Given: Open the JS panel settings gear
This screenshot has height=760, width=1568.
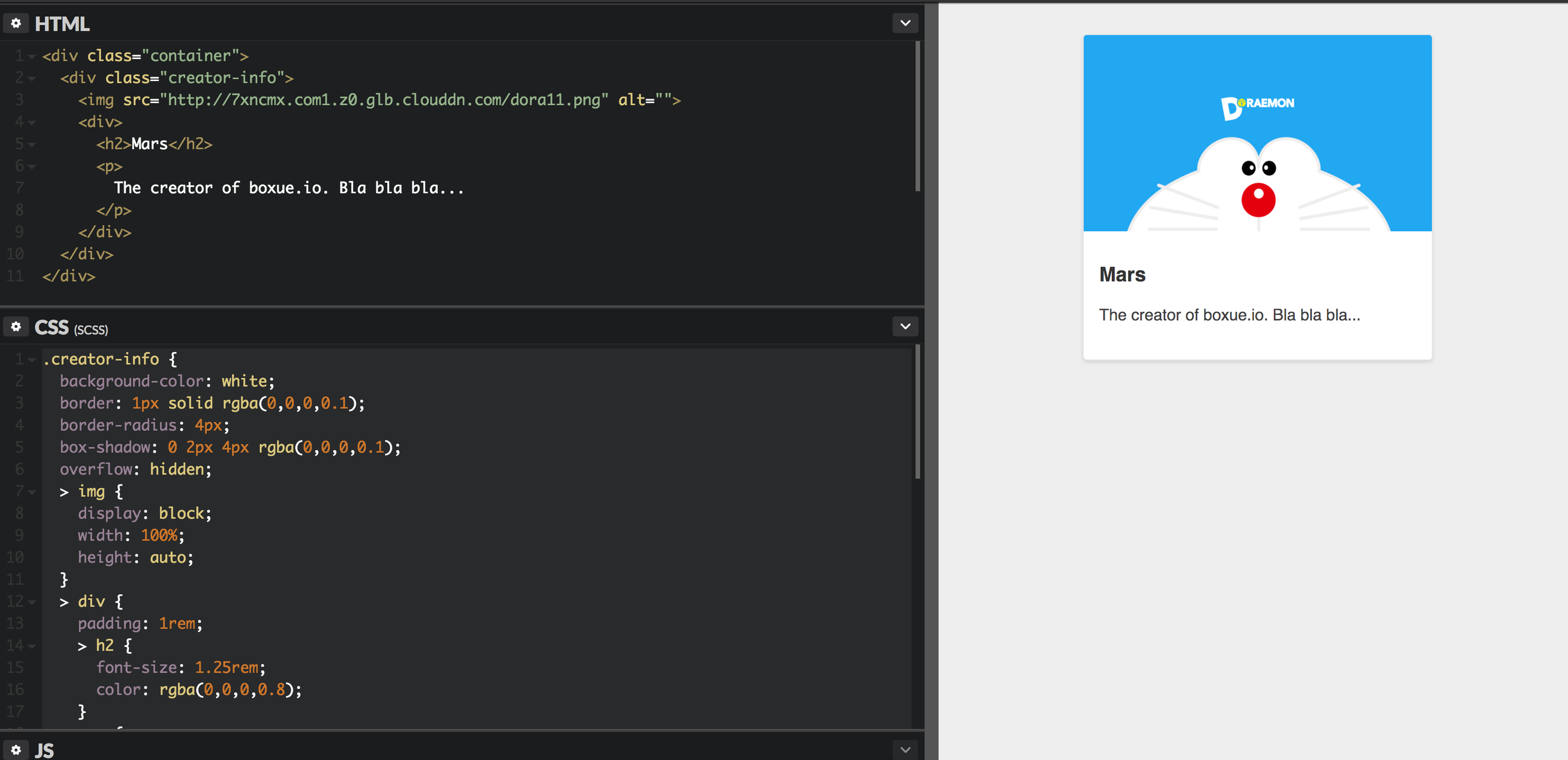Looking at the screenshot, I should click(16, 750).
